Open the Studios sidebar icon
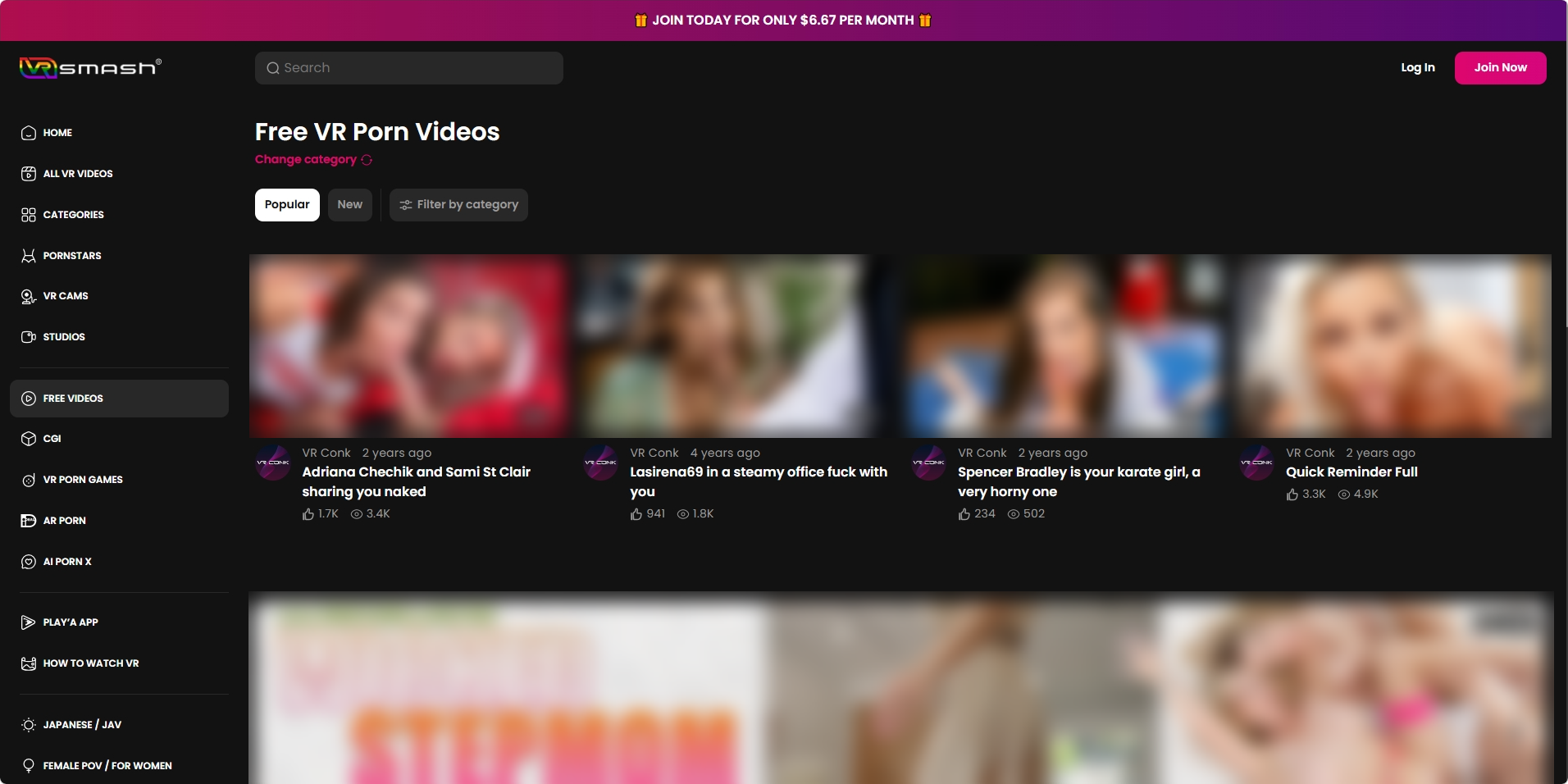Image resolution: width=1568 pixels, height=784 pixels. click(x=29, y=337)
